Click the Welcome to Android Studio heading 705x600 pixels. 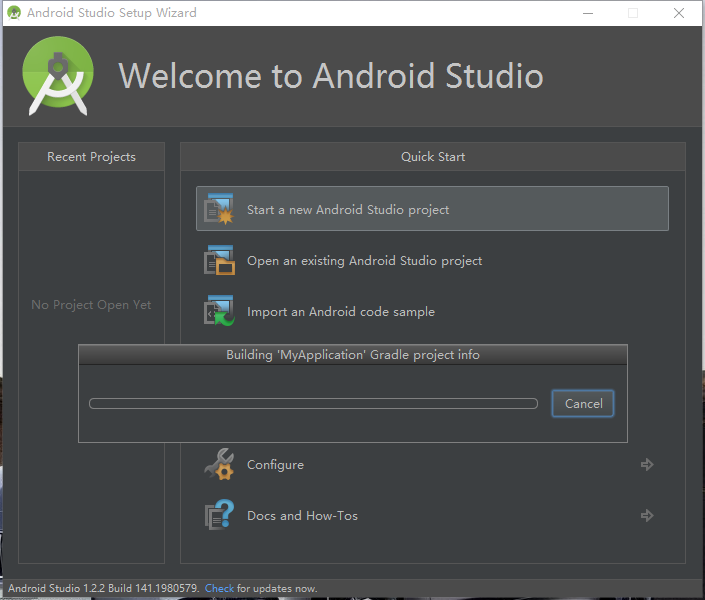point(331,76)
